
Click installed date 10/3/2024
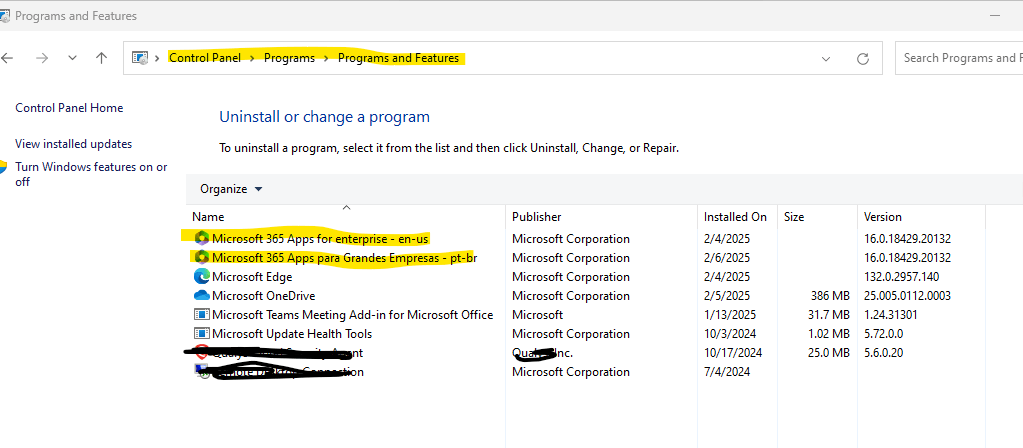point(730,333)
